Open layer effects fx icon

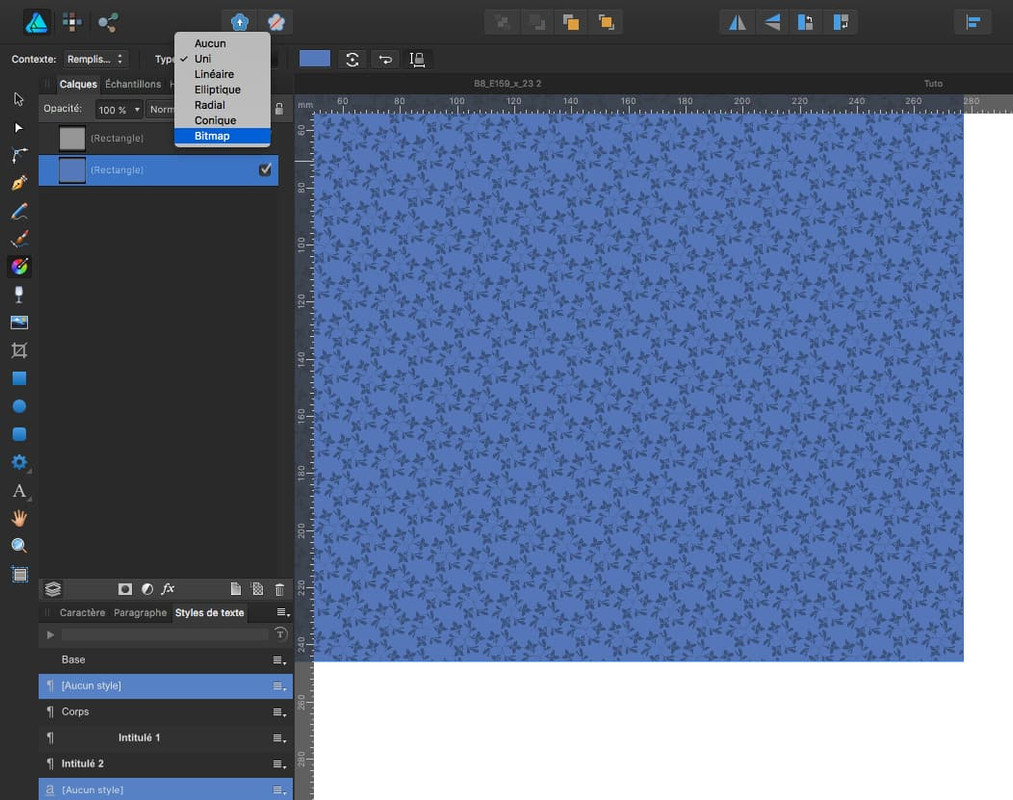[168, 588]
